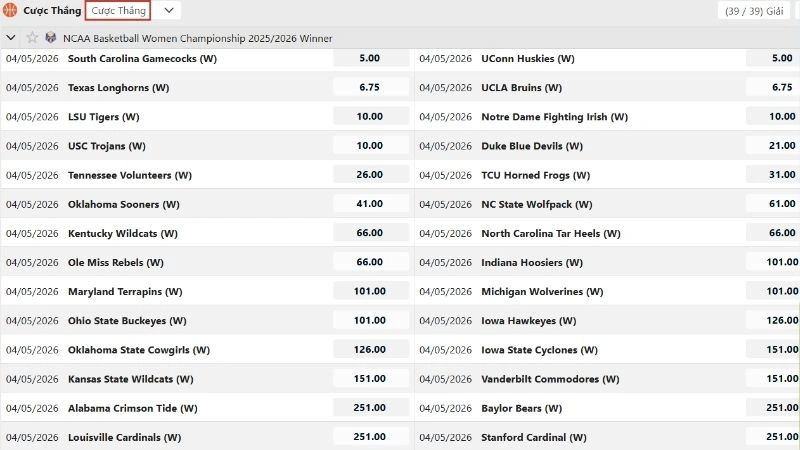Click the Cược Thắng heading label
Viewport: 800px width, 450px height.
[52, 11]
